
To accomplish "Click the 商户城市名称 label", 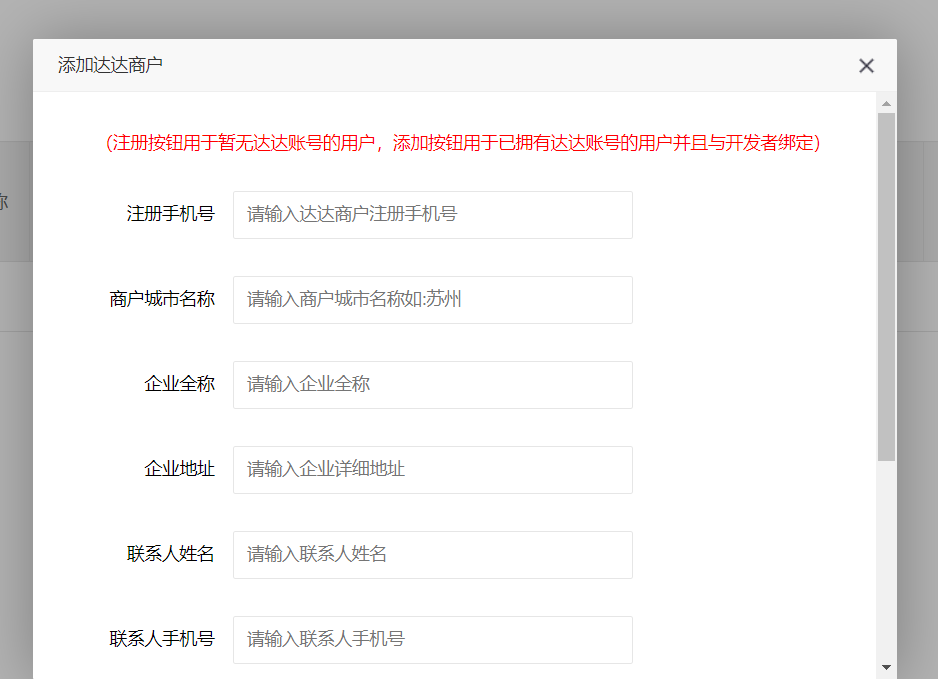I will pos(162,299).
